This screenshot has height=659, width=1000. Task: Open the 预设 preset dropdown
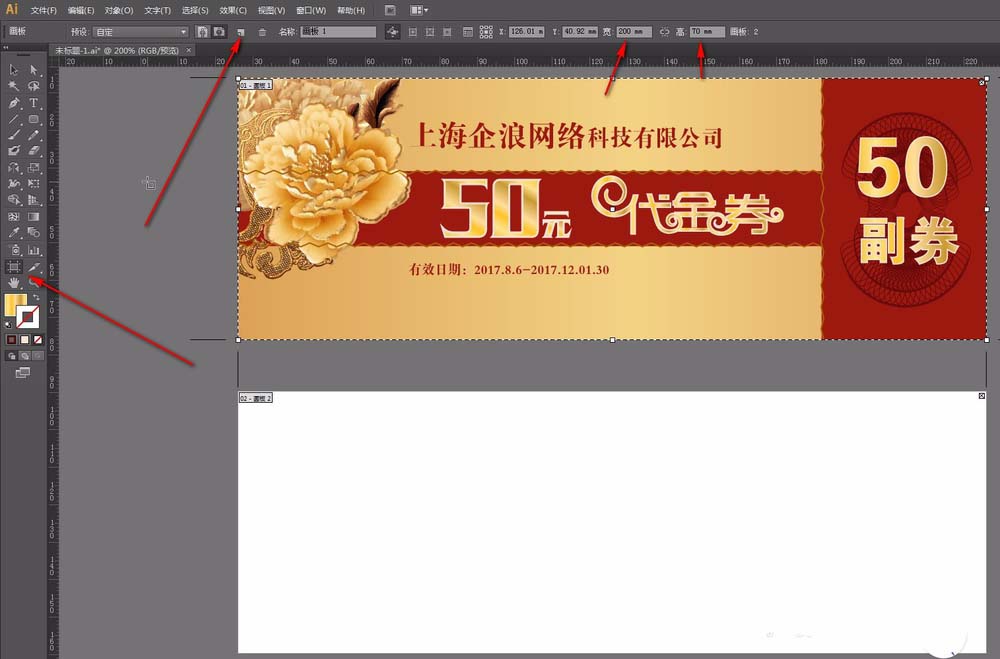pos(140,32)
